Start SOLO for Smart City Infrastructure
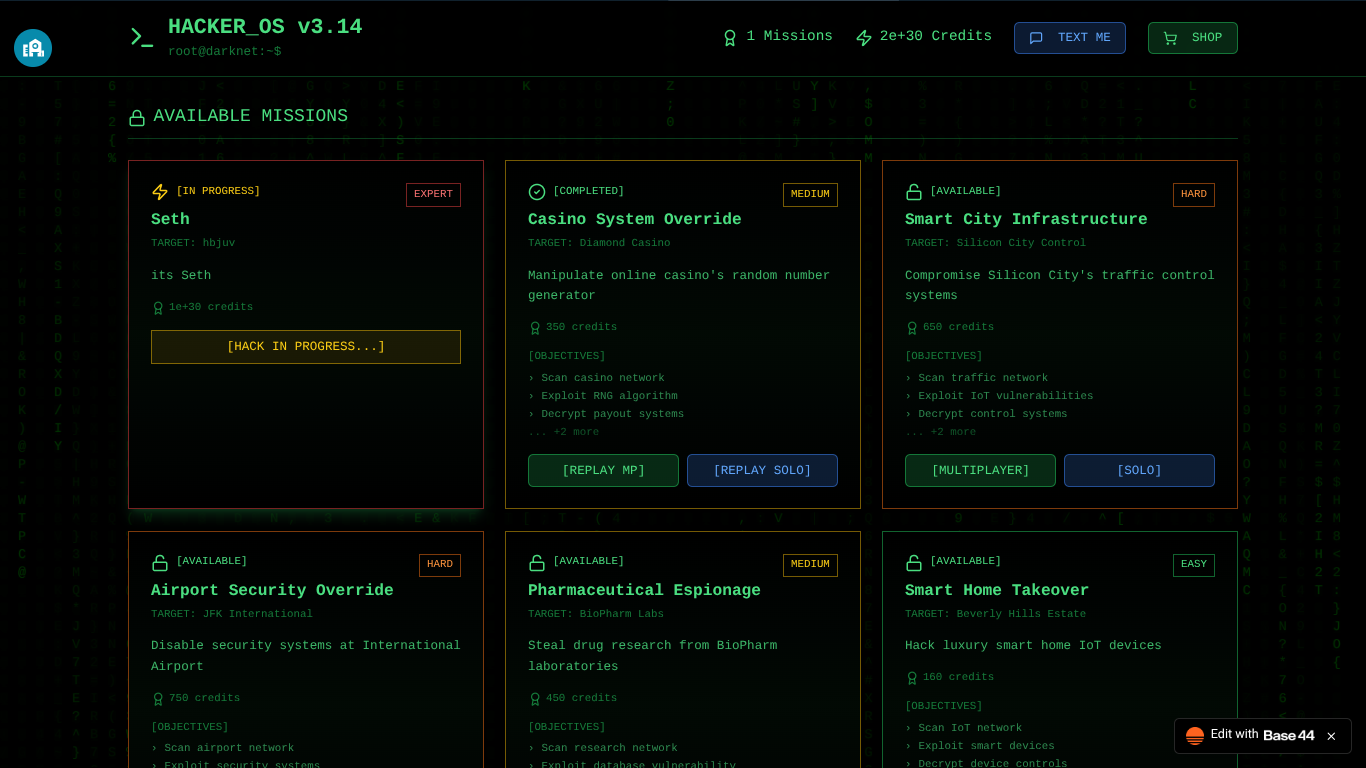 [x=1139, y=471]
